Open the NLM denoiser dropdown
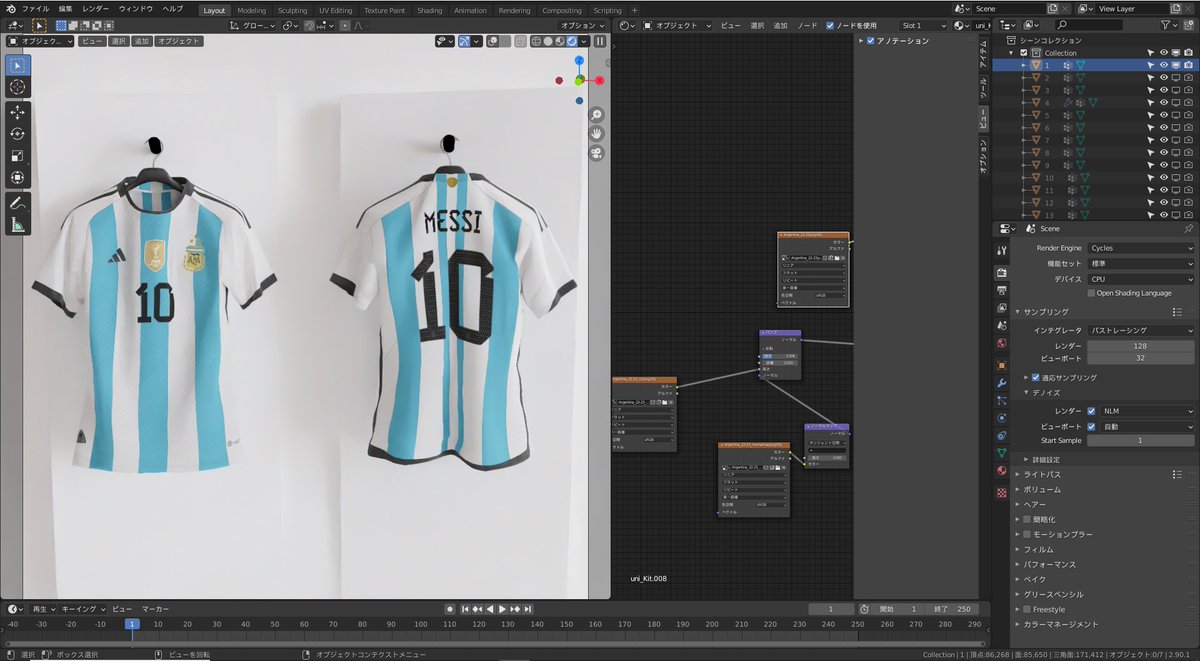 pos(1147,411)
